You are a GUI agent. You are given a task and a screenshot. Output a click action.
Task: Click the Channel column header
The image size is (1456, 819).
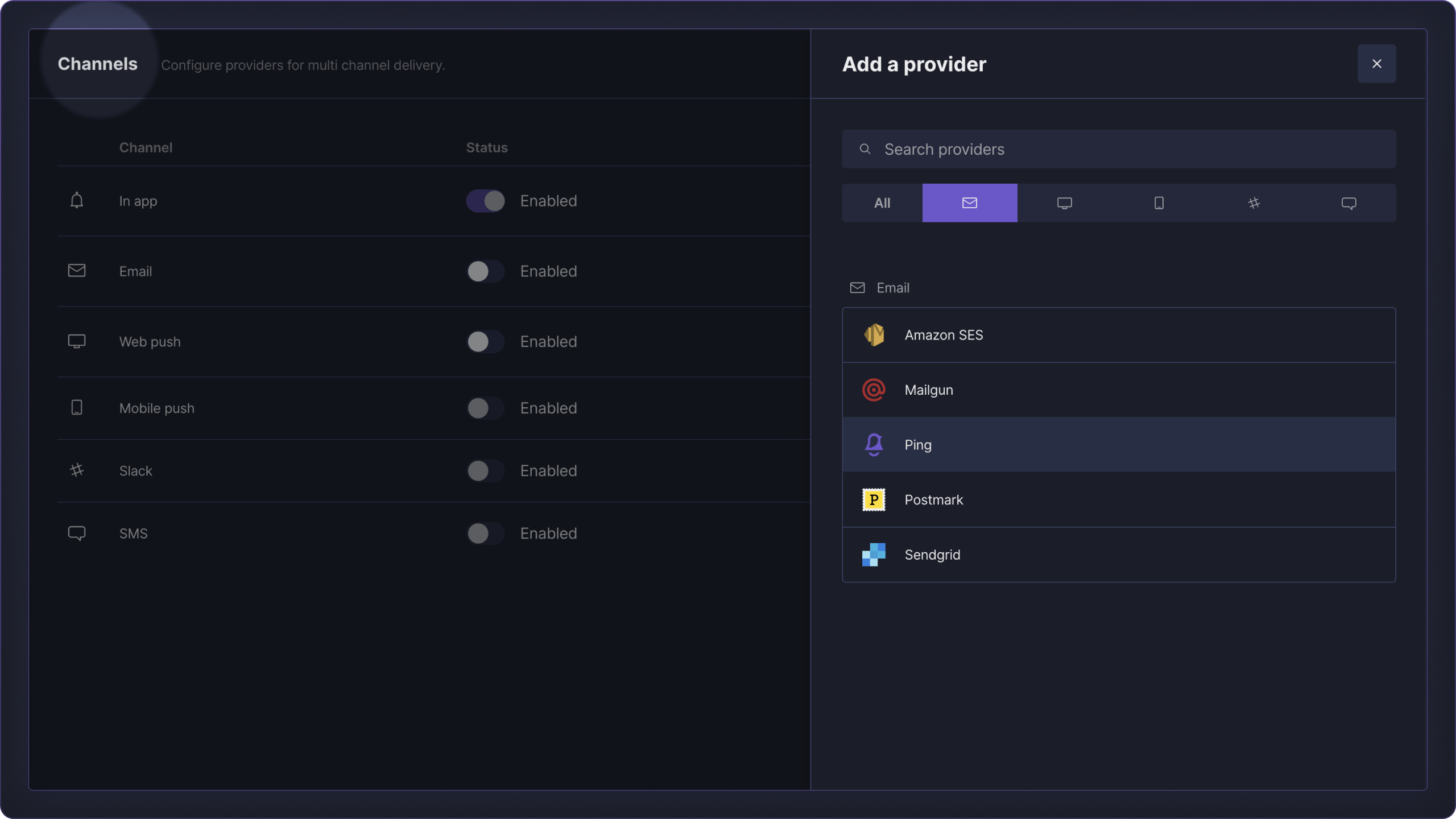[x=146, y=147]
